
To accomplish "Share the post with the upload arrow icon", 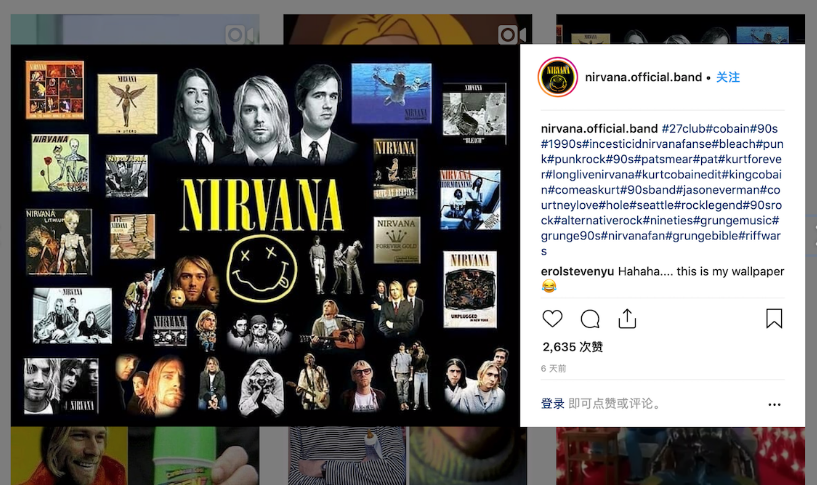I will pos(627,318).
